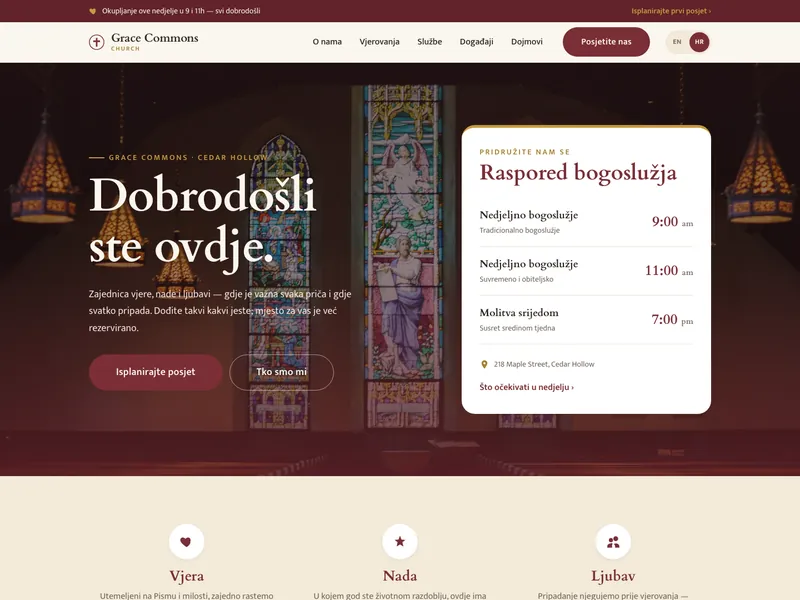The image size is (800, 600).
Task: Click the PRIDRUŽITE NAM SE label
Action: (x=524, y=152)
